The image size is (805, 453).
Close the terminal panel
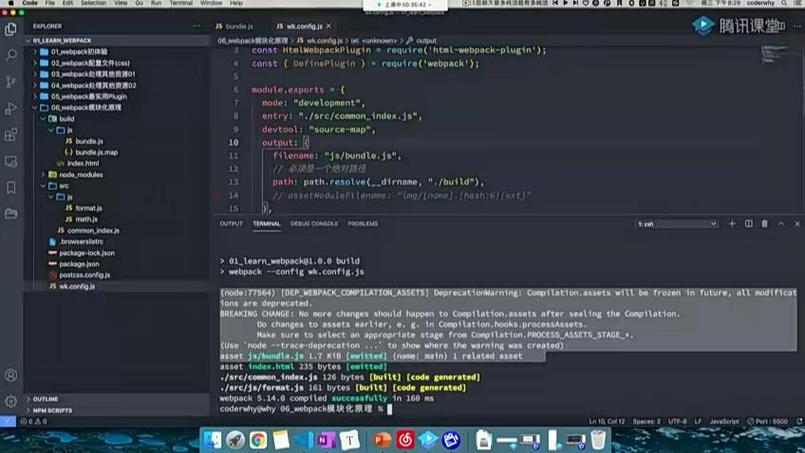point(797,224)
